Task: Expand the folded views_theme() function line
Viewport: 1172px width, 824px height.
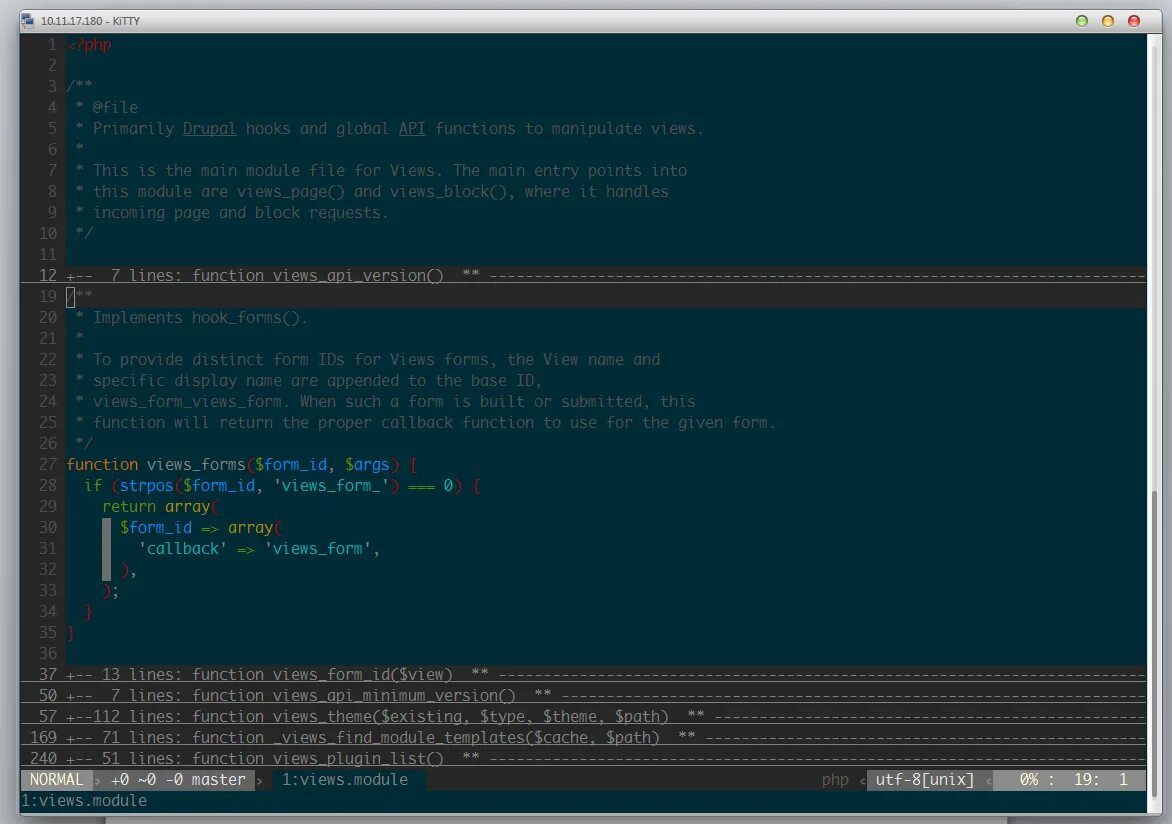Action: (x=583, y=716)
